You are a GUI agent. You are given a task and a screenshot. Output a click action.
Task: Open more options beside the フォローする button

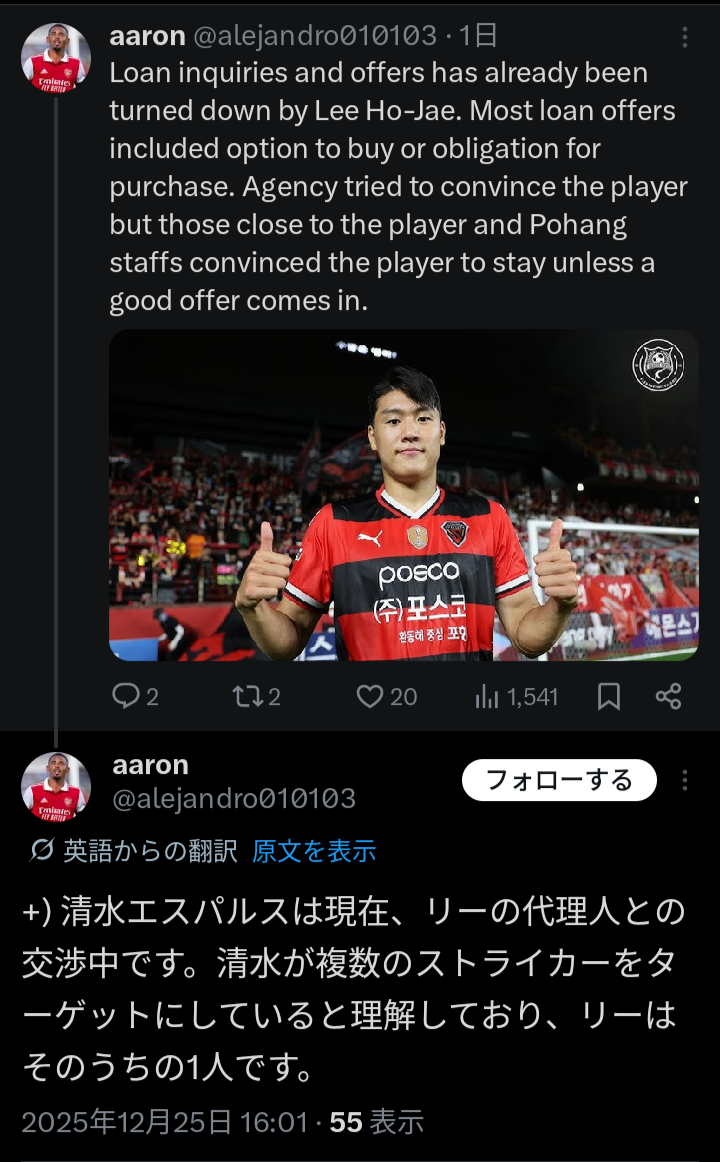684,780
